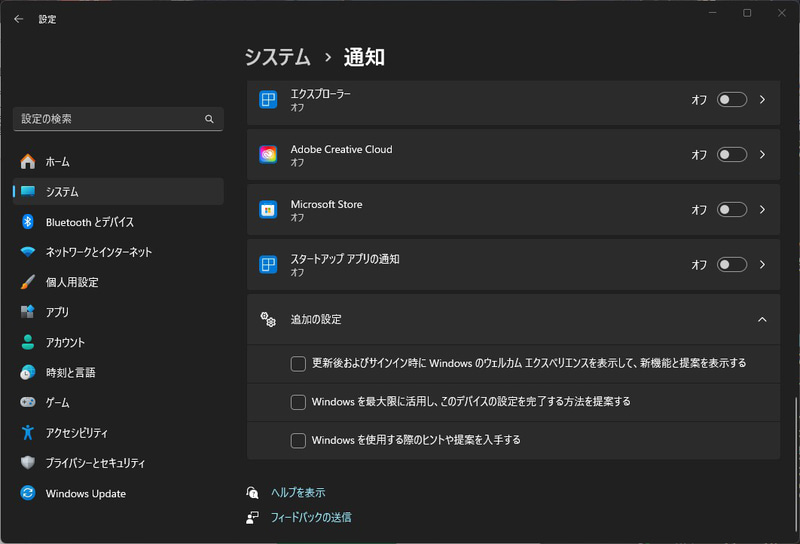800x544 pixels.
Task: Click Windows Update label in sidebar
Action: tap(86, 493)
